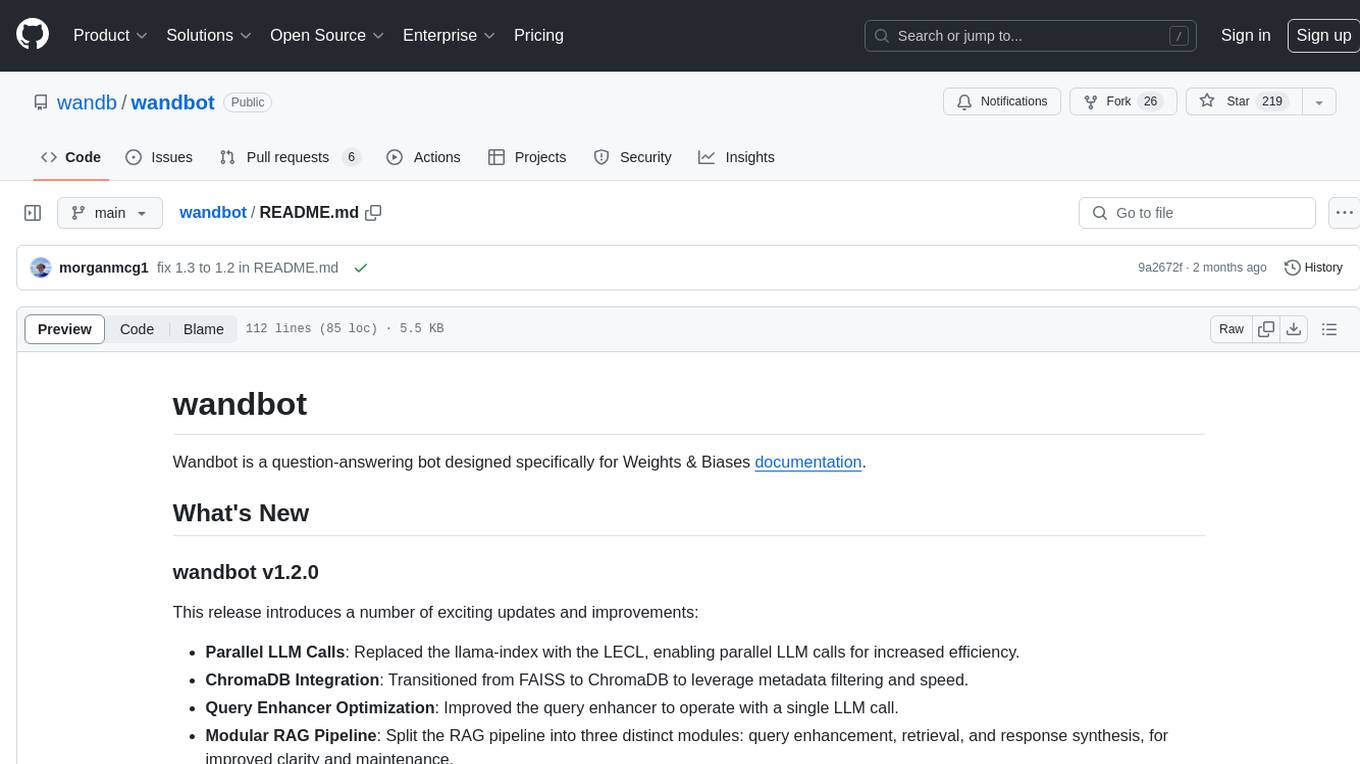Click the Fork count 26
The height and width of the screenshot is (764, 1360).
coord(1150,101)
